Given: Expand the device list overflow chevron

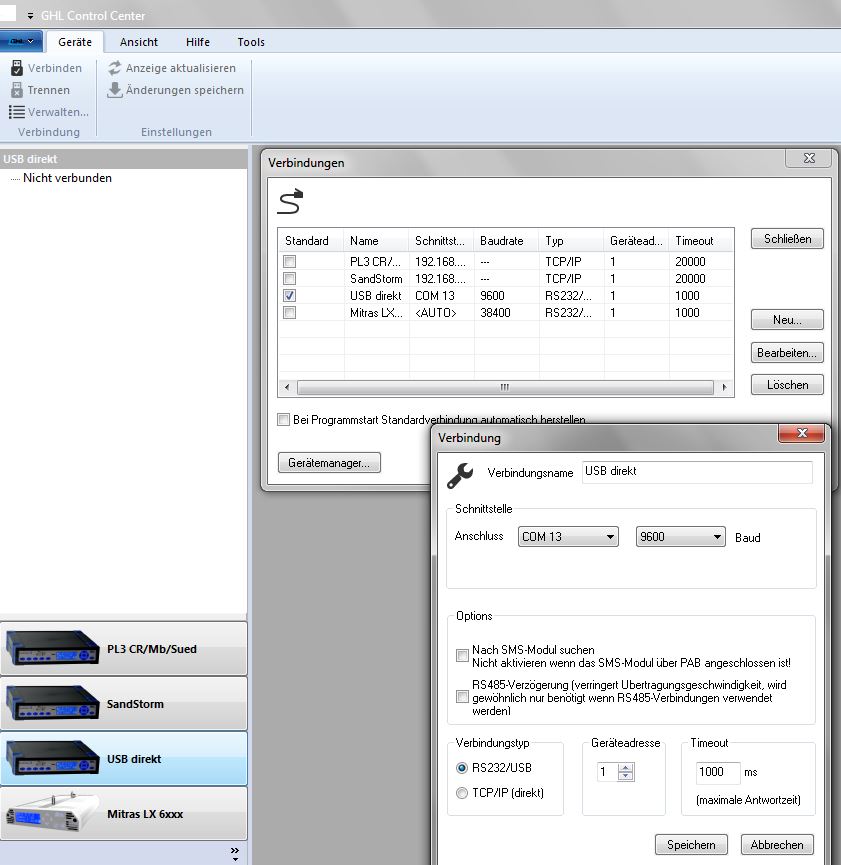Looking at the screenshot, I should (x=235, y=853).
